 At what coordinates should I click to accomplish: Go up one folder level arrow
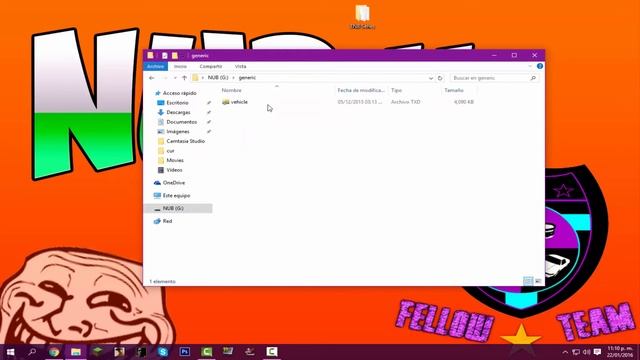click(x=184, y=78)
